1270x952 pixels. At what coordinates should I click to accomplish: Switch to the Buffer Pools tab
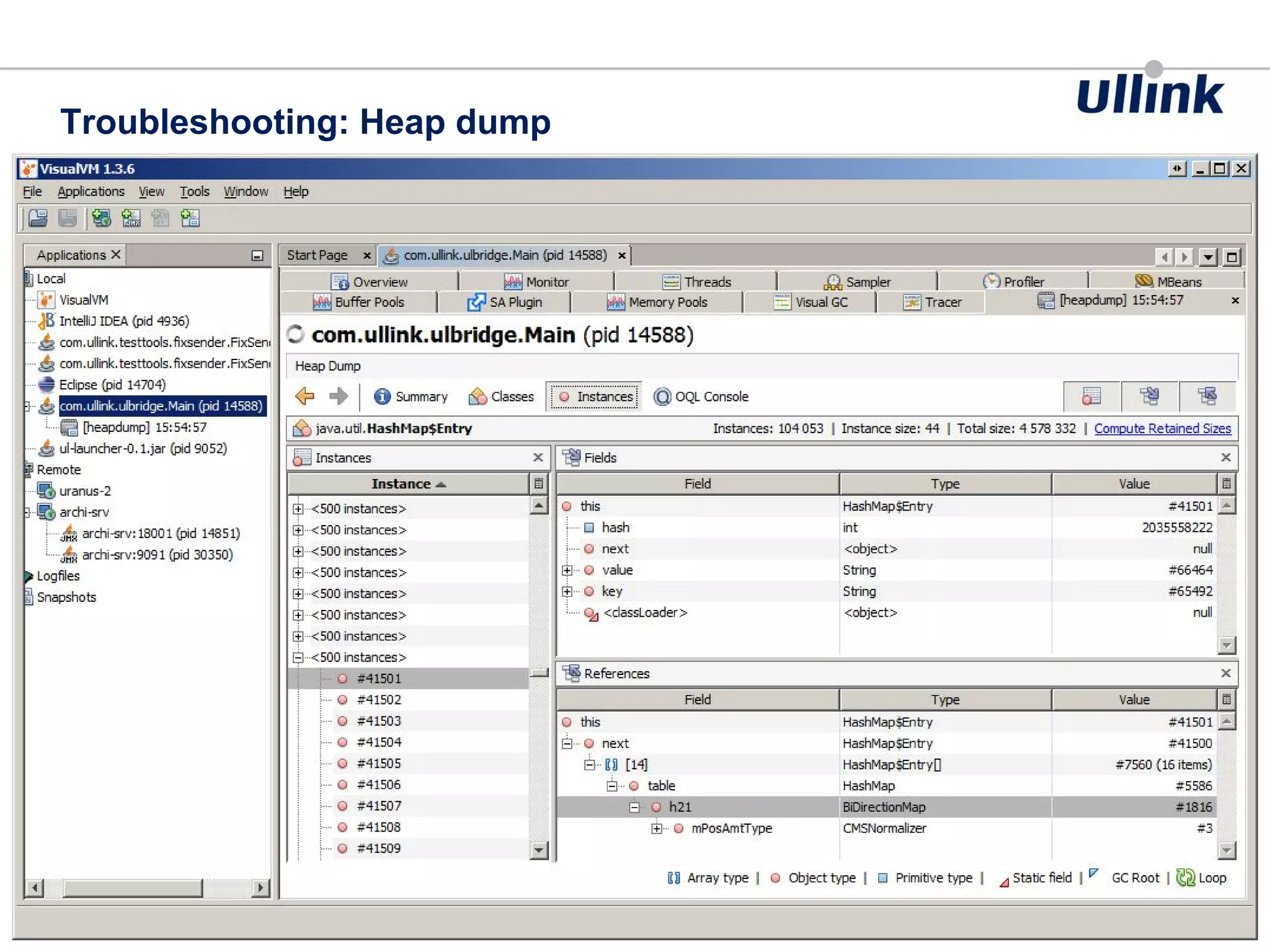coord(358,302)
